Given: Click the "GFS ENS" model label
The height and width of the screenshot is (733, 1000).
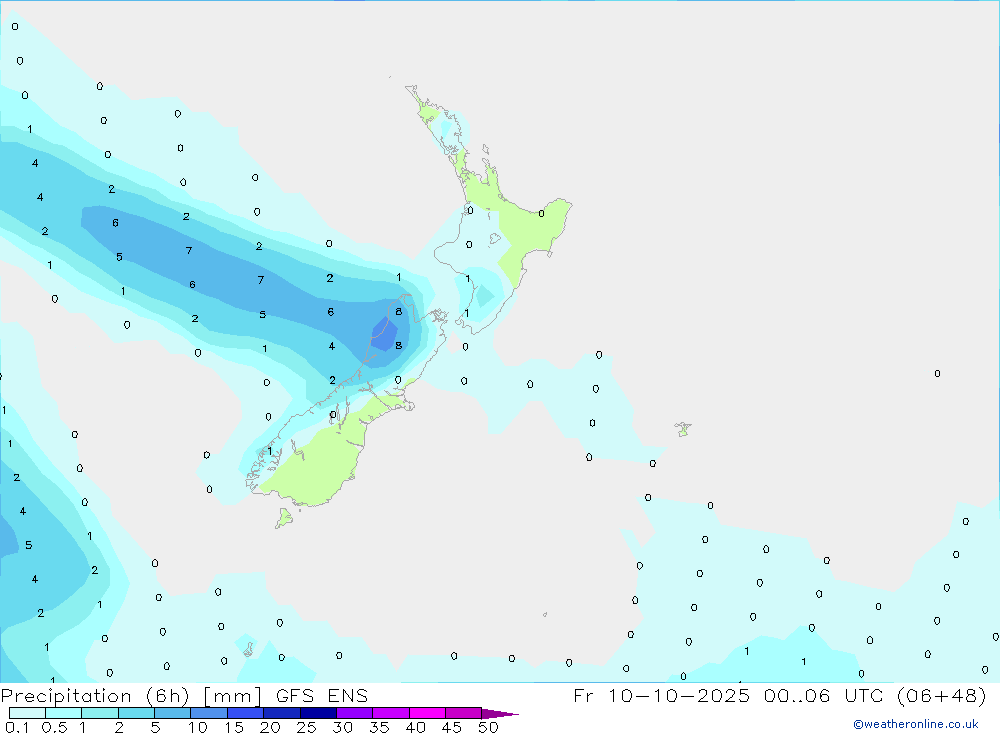Looking at the screenshot, I should click(322, 695).
